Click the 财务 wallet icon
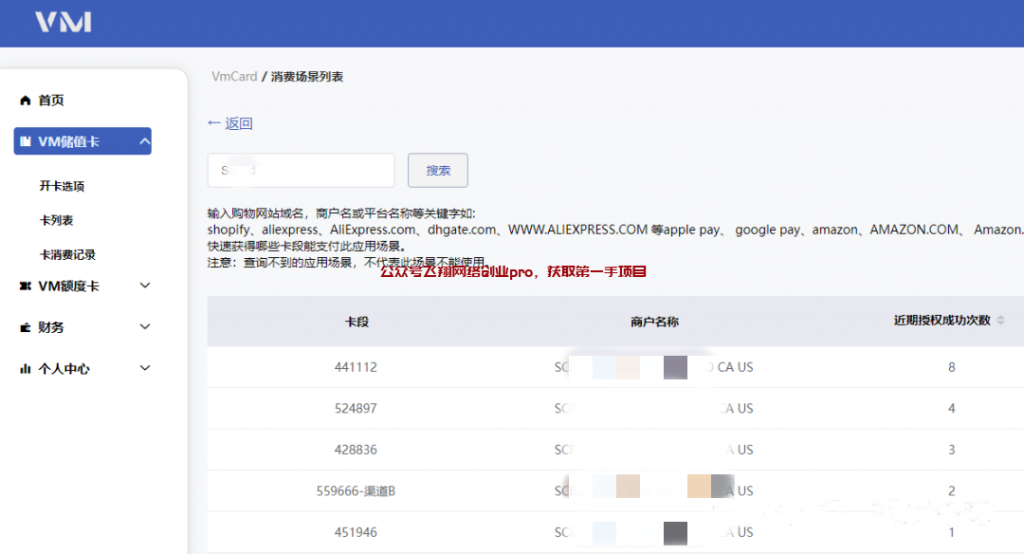This screenshot has width=1024, height=554. [25, 327]
